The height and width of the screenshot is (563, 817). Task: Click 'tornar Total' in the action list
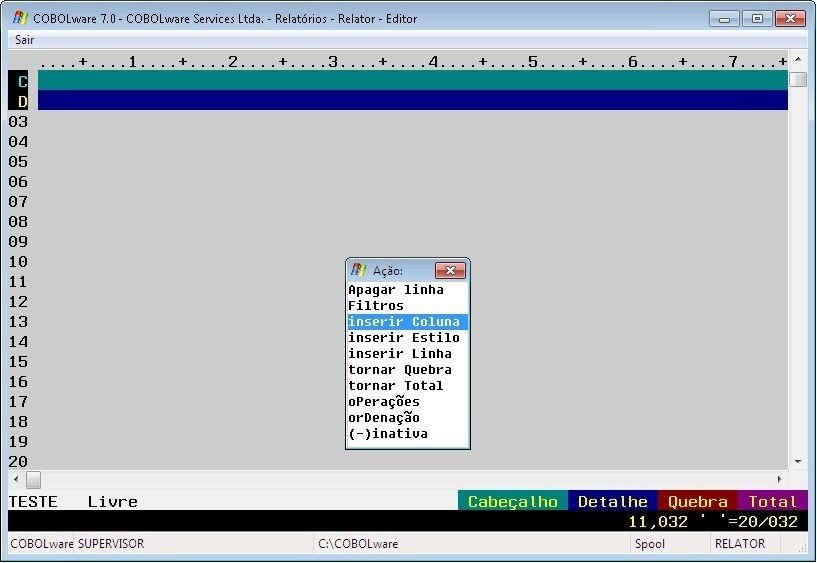coord(396,386)
